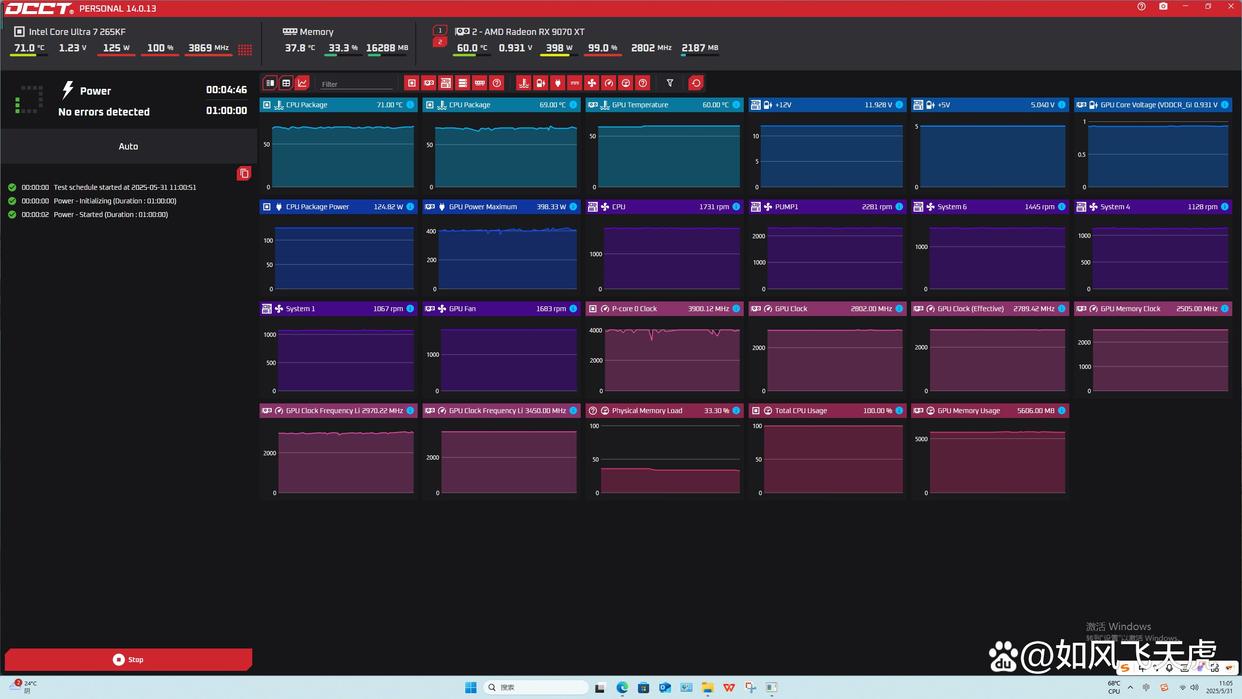This screenshot has height=699, width=1242.
Task: Reset monitoring with the refresh icon
Action: (696, 83)
